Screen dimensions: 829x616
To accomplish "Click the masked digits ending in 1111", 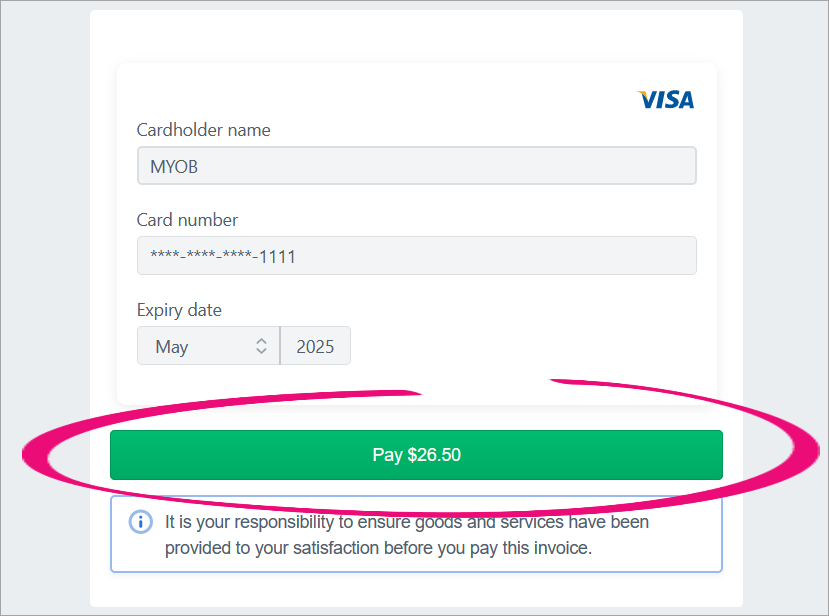I will point(223,257).
